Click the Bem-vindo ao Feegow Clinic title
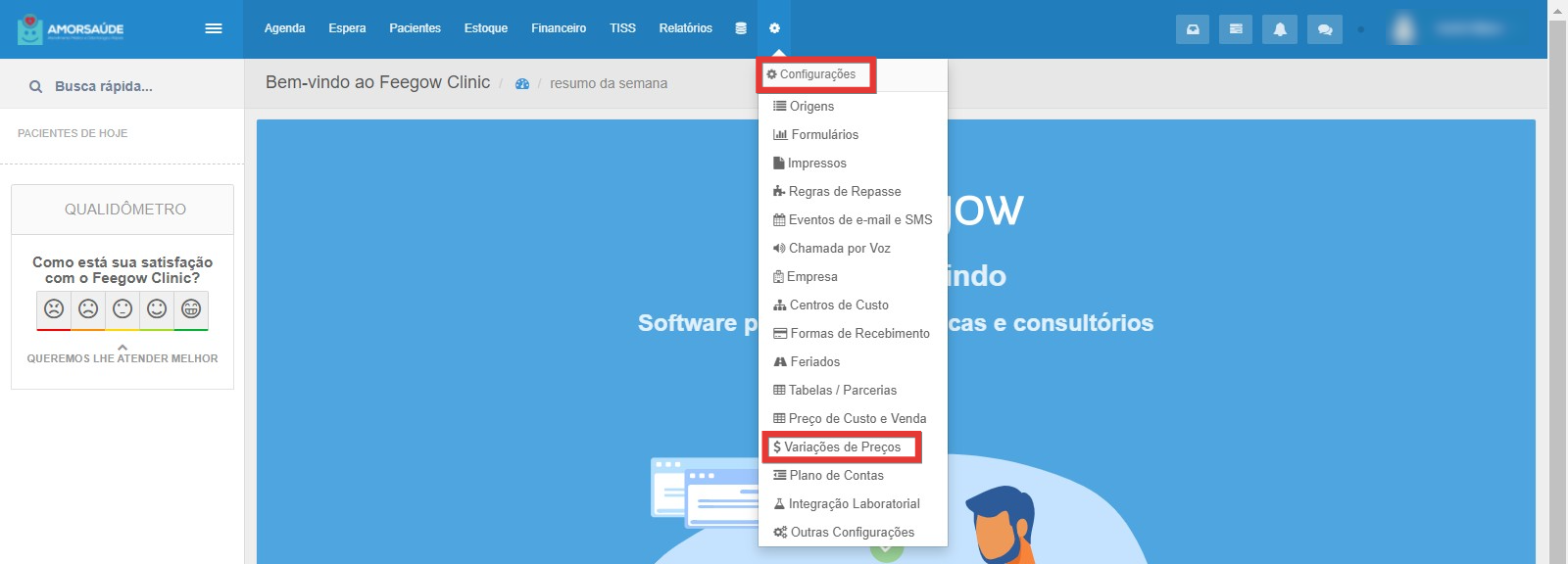The width and height of the screenshot is (1568, 564). [x=377, y=82]
